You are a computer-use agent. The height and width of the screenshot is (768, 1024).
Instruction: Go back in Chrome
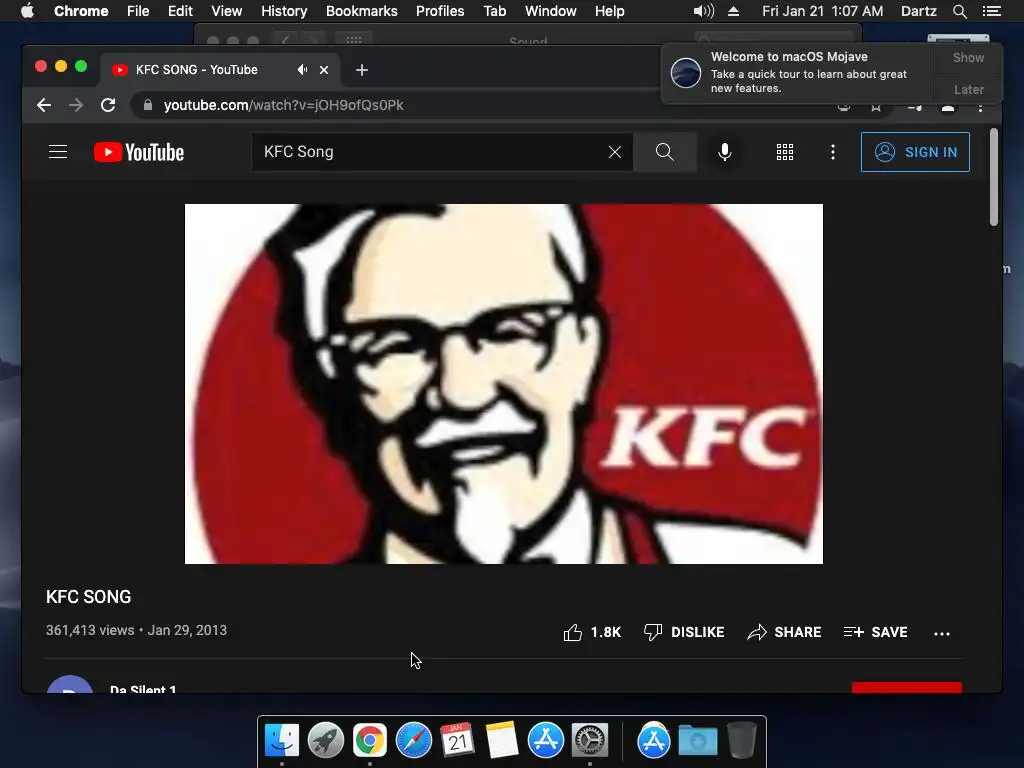pos(44,105)
